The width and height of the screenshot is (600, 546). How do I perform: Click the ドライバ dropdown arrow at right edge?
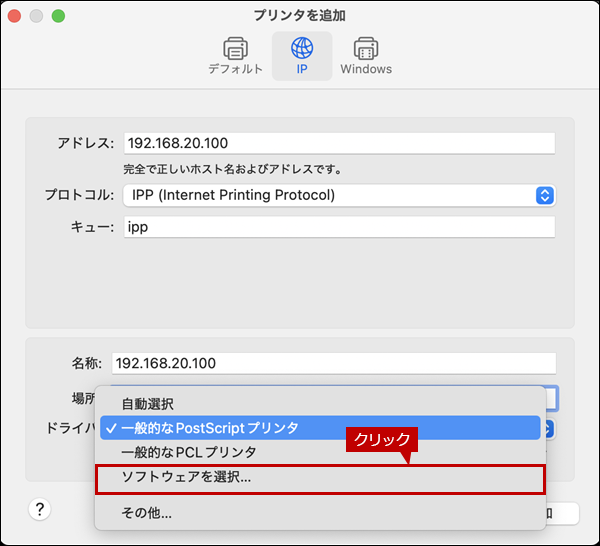[x=550, y=428]
